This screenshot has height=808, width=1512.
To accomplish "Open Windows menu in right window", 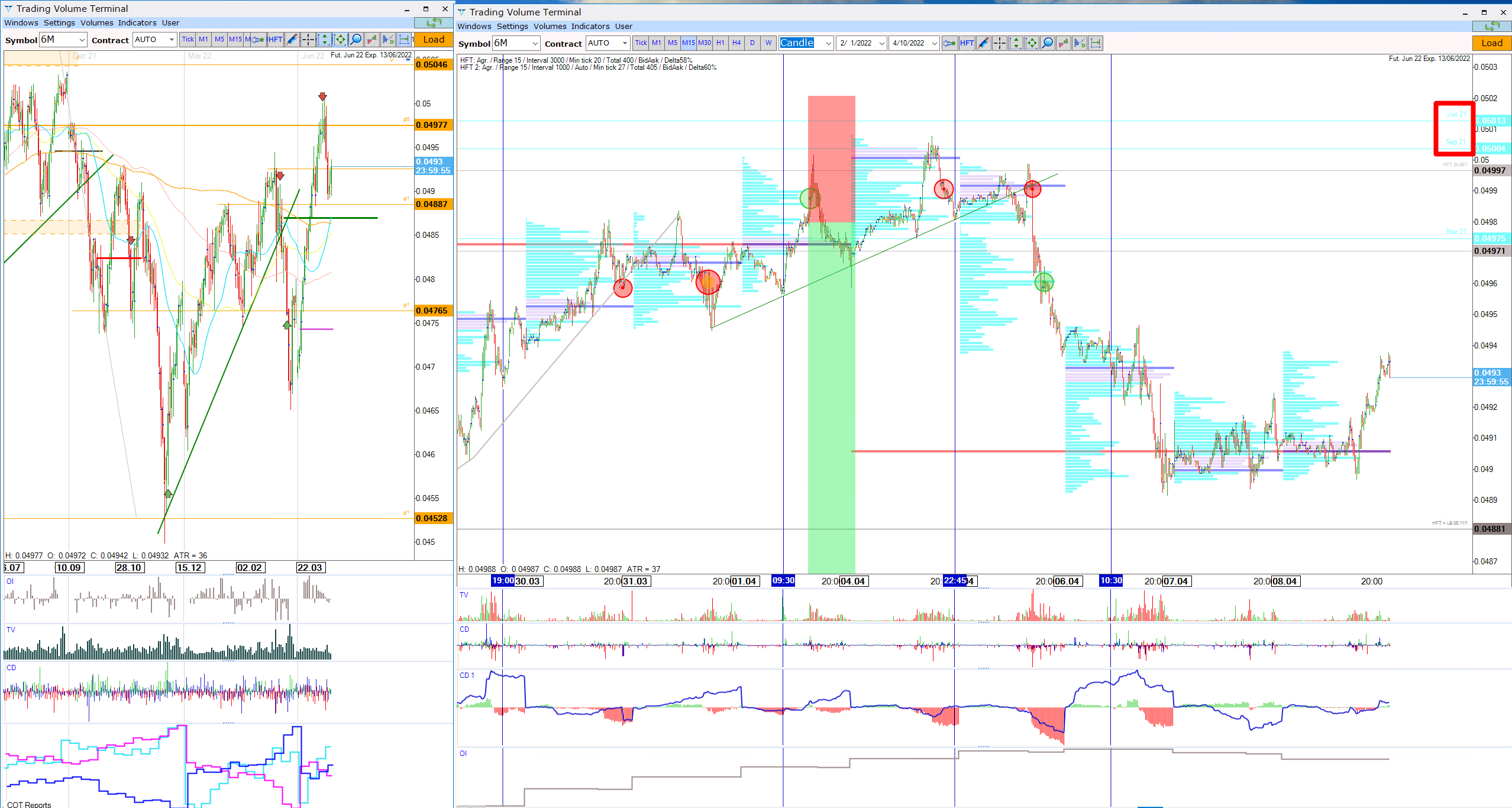I will [x=474, y=26].
